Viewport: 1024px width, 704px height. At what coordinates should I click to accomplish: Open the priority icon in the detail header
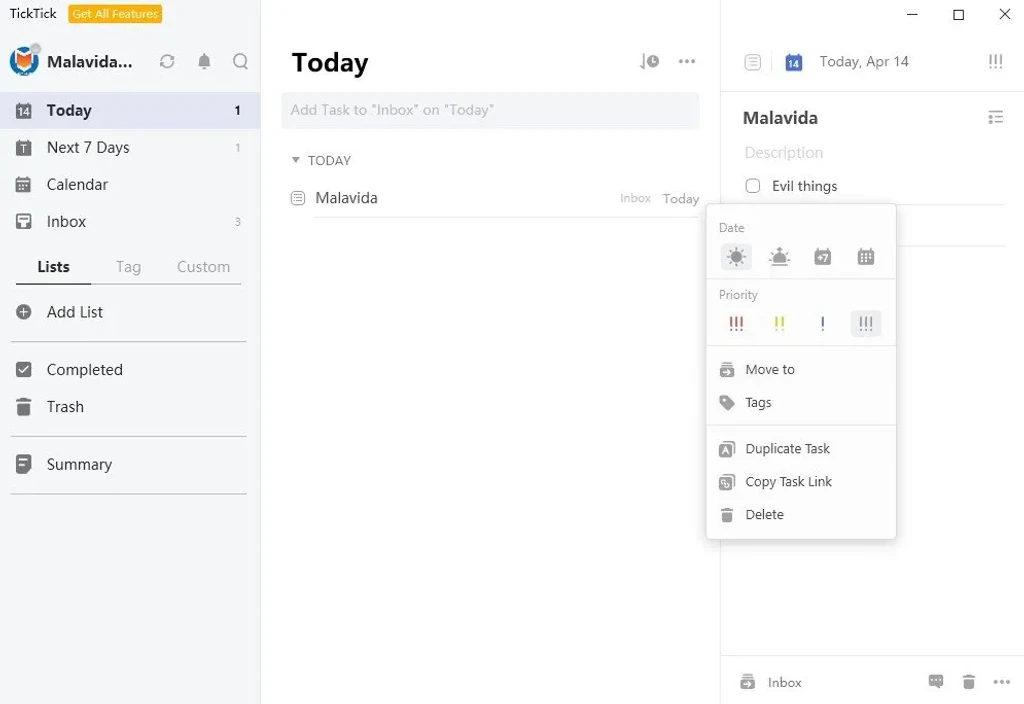point(995,61)
